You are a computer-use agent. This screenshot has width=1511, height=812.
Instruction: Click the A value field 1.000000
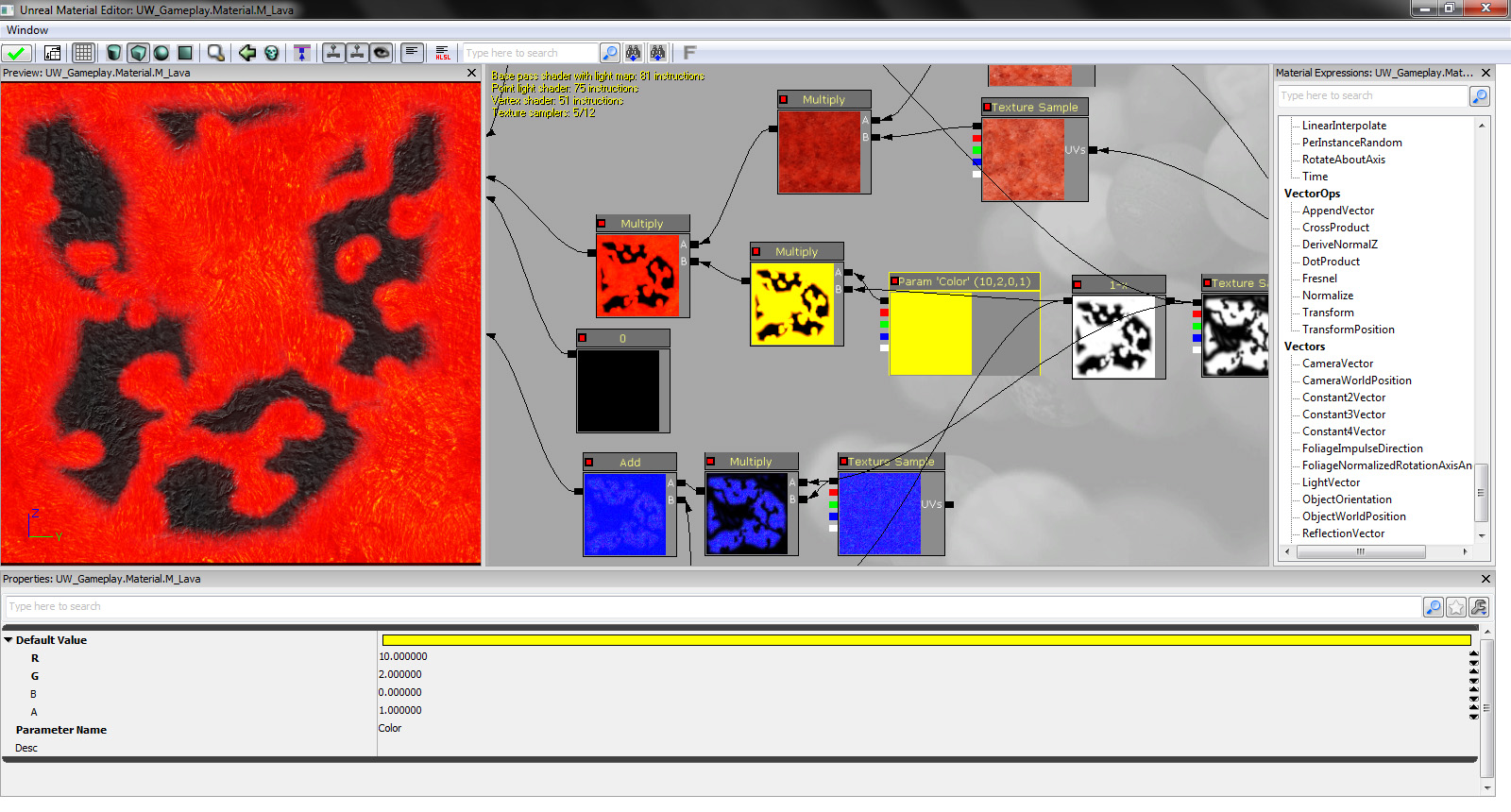click(x=923, y=711)
